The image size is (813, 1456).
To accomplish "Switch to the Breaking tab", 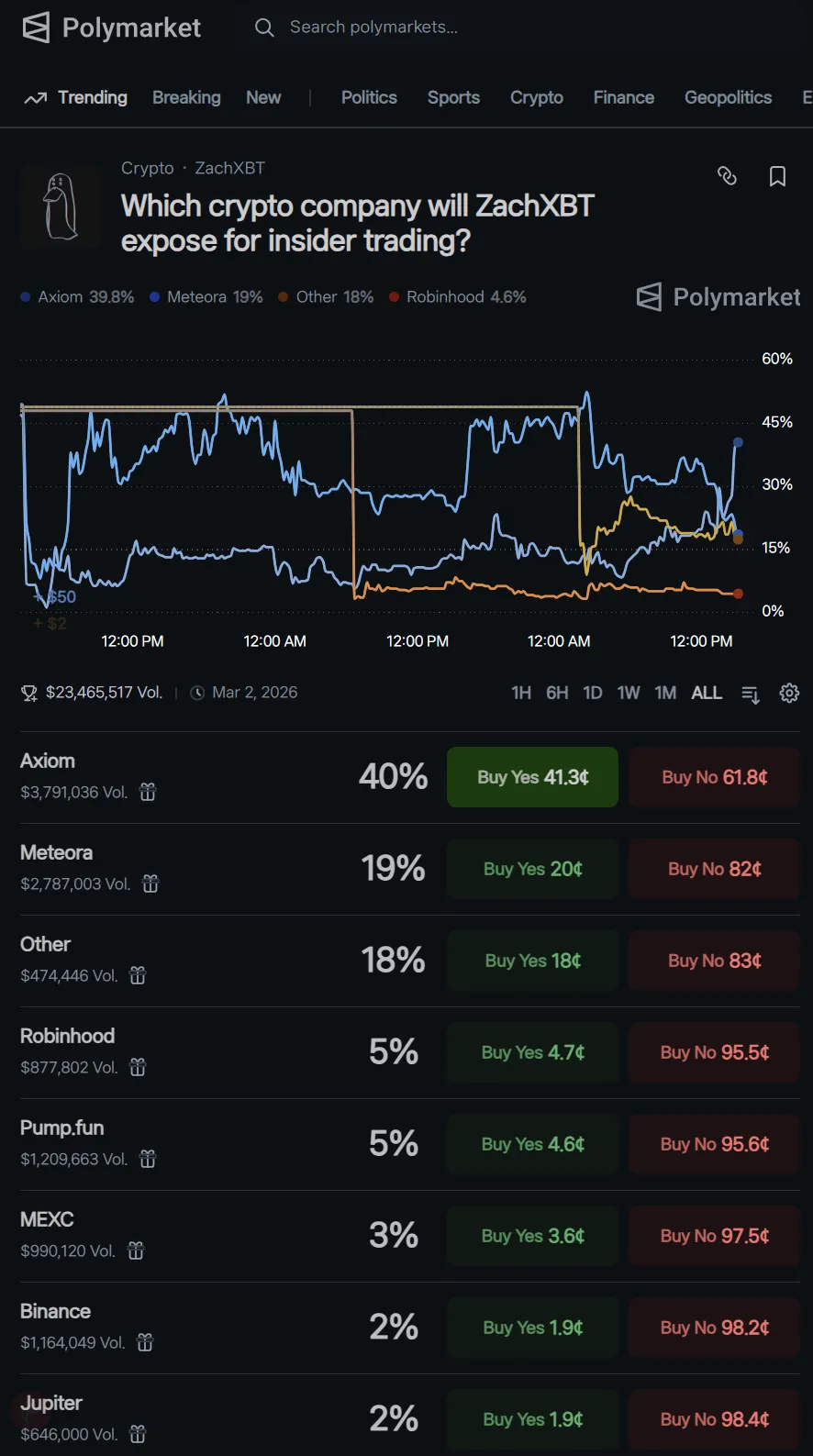I will 186,97.
